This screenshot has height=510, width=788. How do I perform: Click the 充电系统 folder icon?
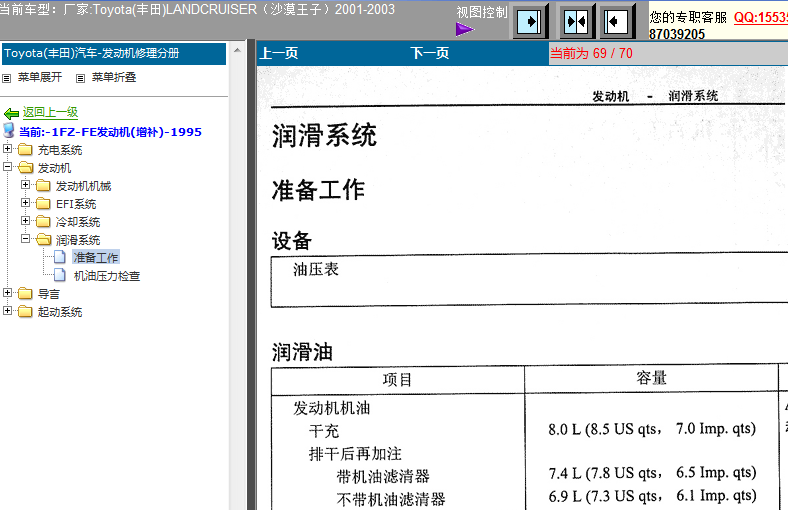coord(25,149)
